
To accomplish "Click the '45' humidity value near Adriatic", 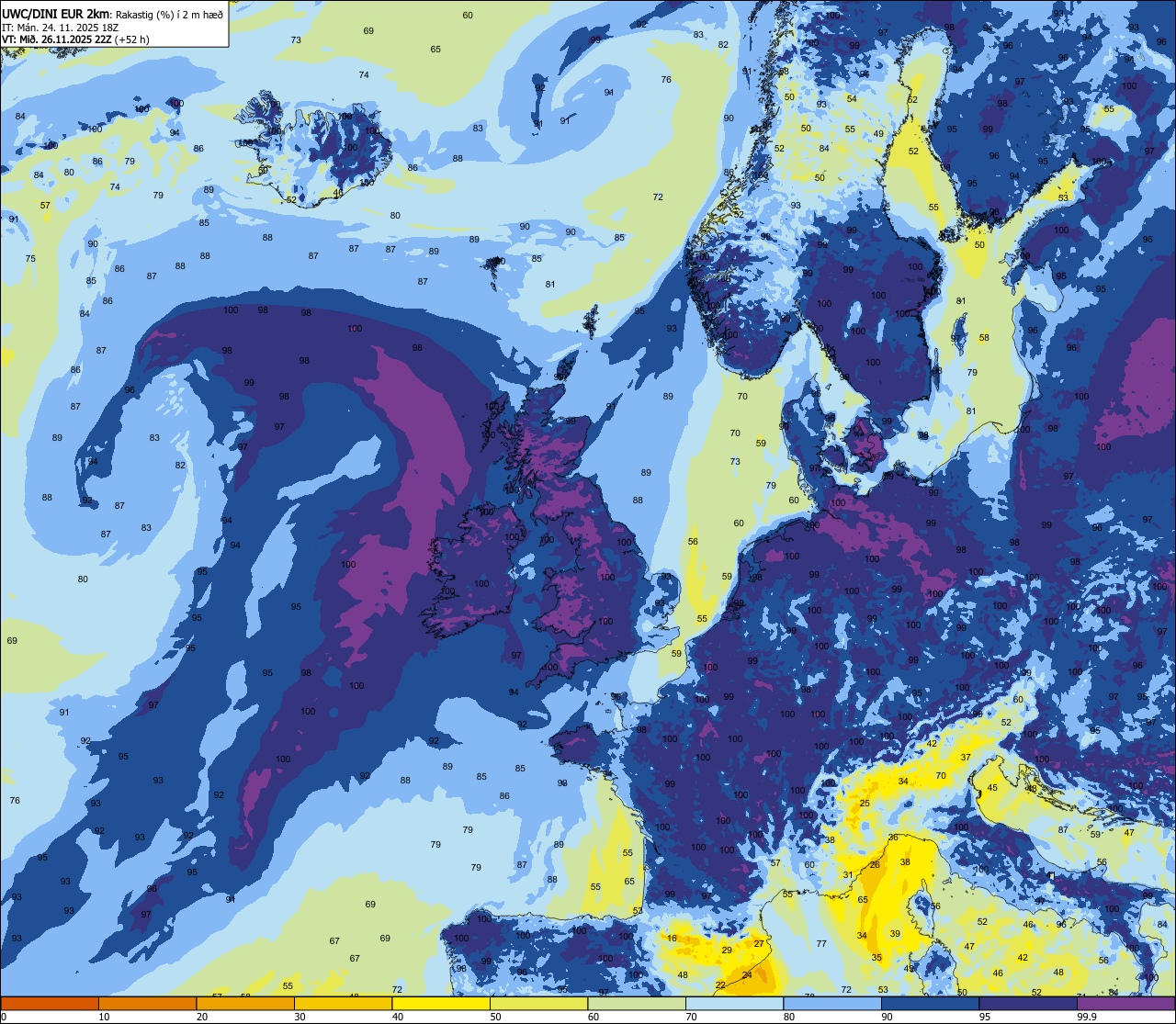I will point(992,788).
